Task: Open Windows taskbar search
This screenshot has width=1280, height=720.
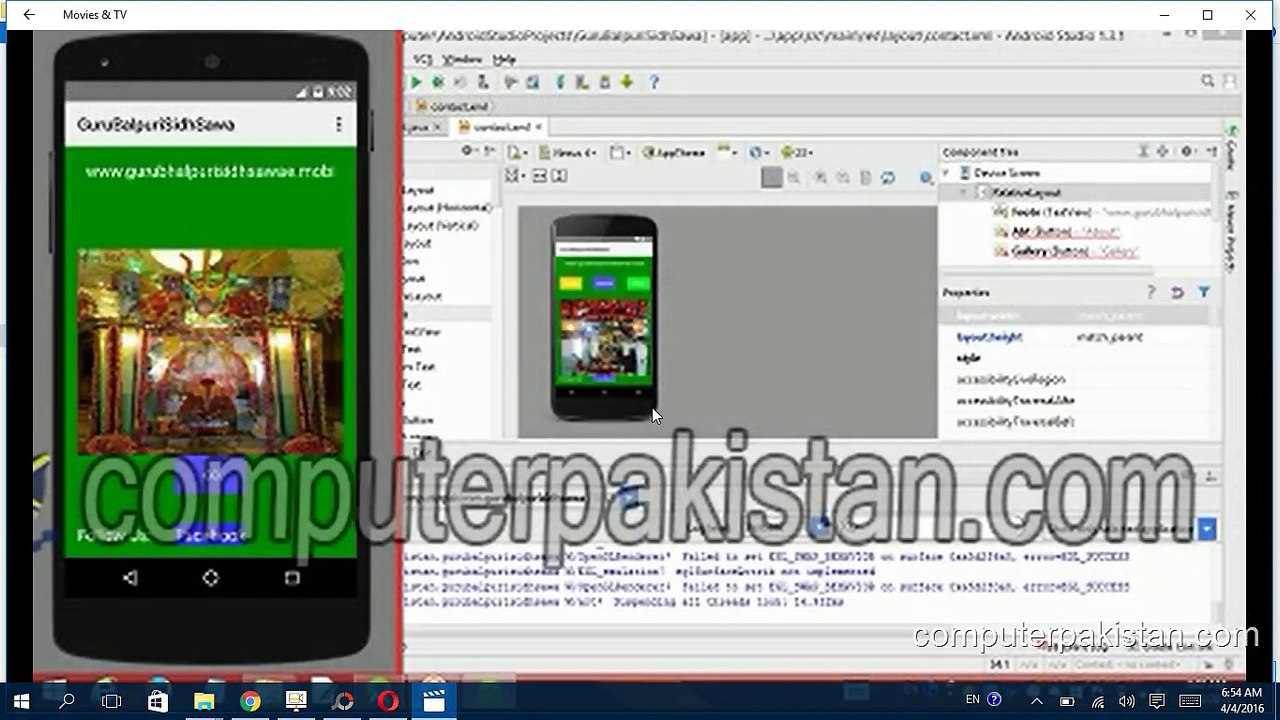Action: (67, 700)
